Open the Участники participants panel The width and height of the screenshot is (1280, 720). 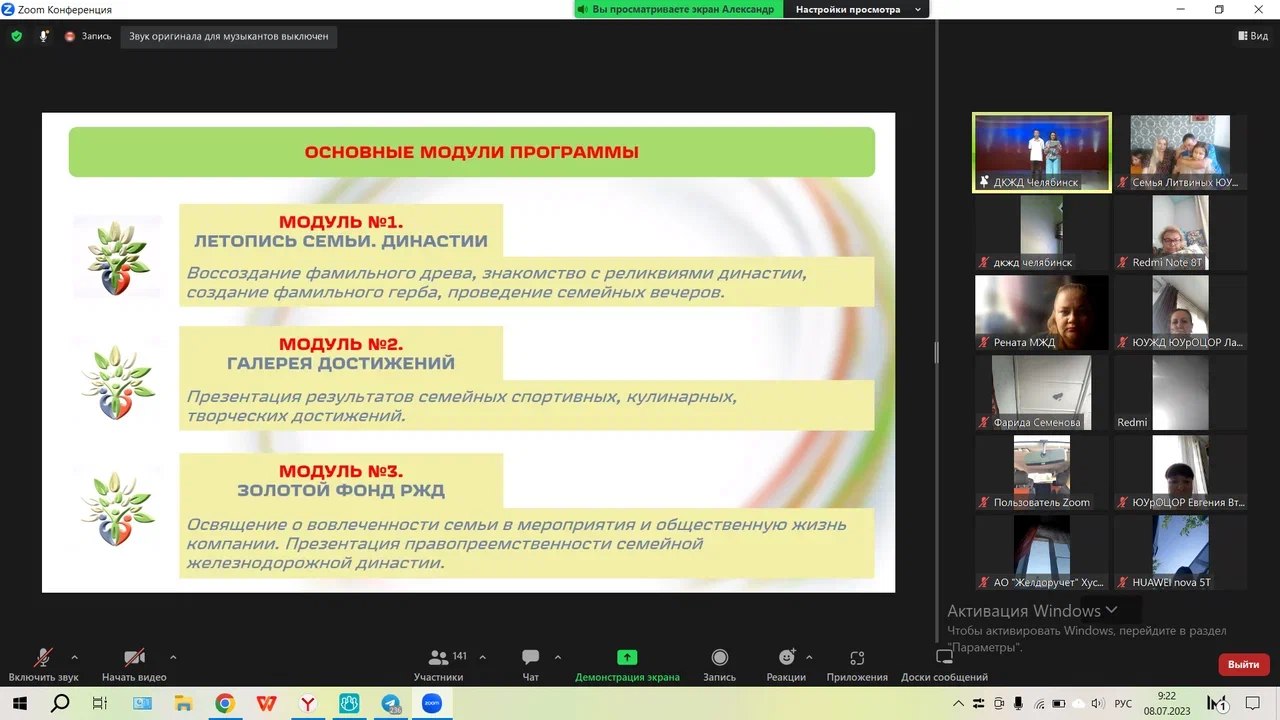pyautogui.click(x=439, y=665)
